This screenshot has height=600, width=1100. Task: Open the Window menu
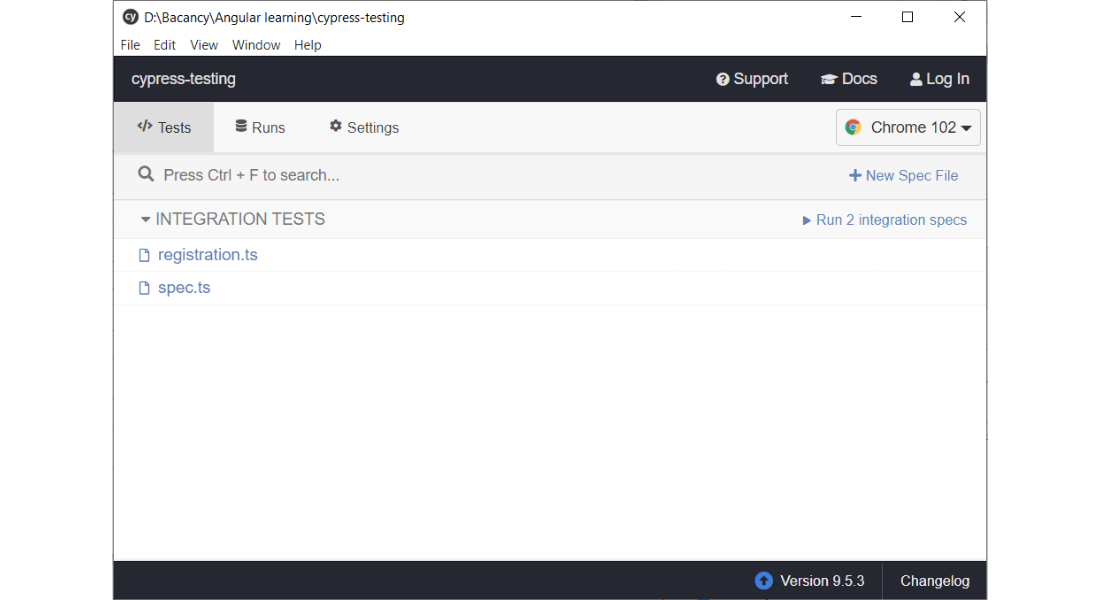[x=256, y=45]
